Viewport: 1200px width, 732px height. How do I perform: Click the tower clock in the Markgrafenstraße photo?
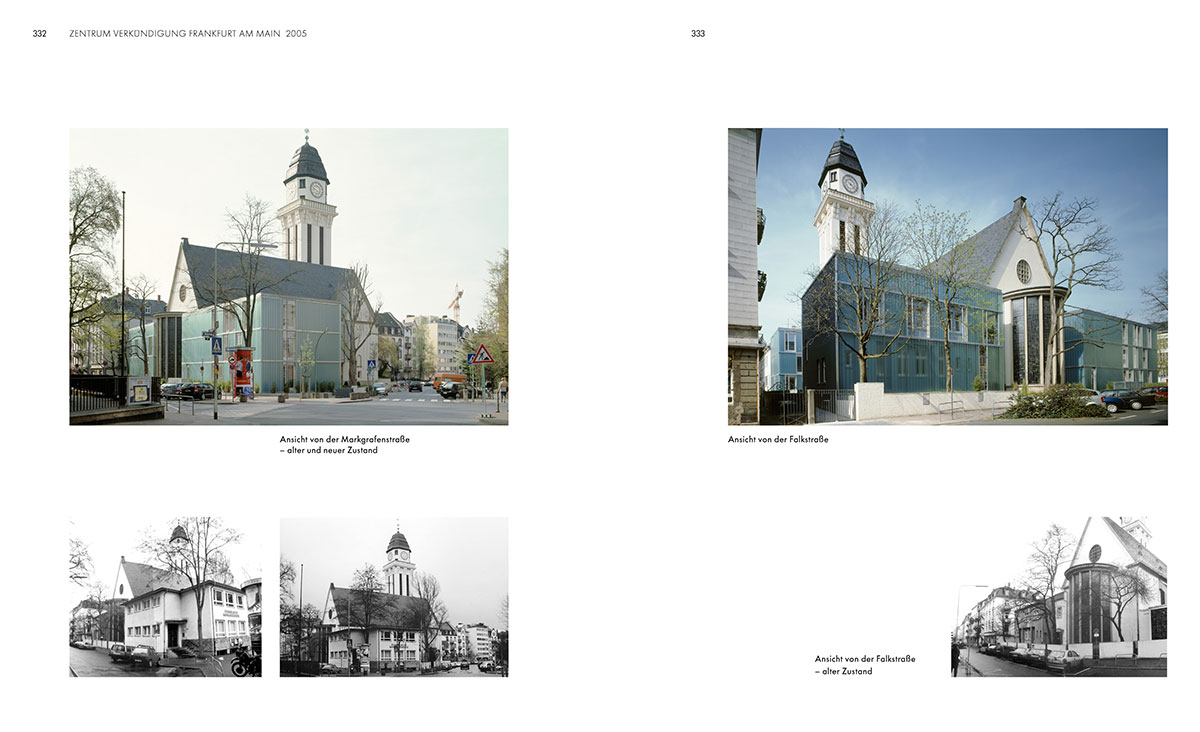pos(316,189)
